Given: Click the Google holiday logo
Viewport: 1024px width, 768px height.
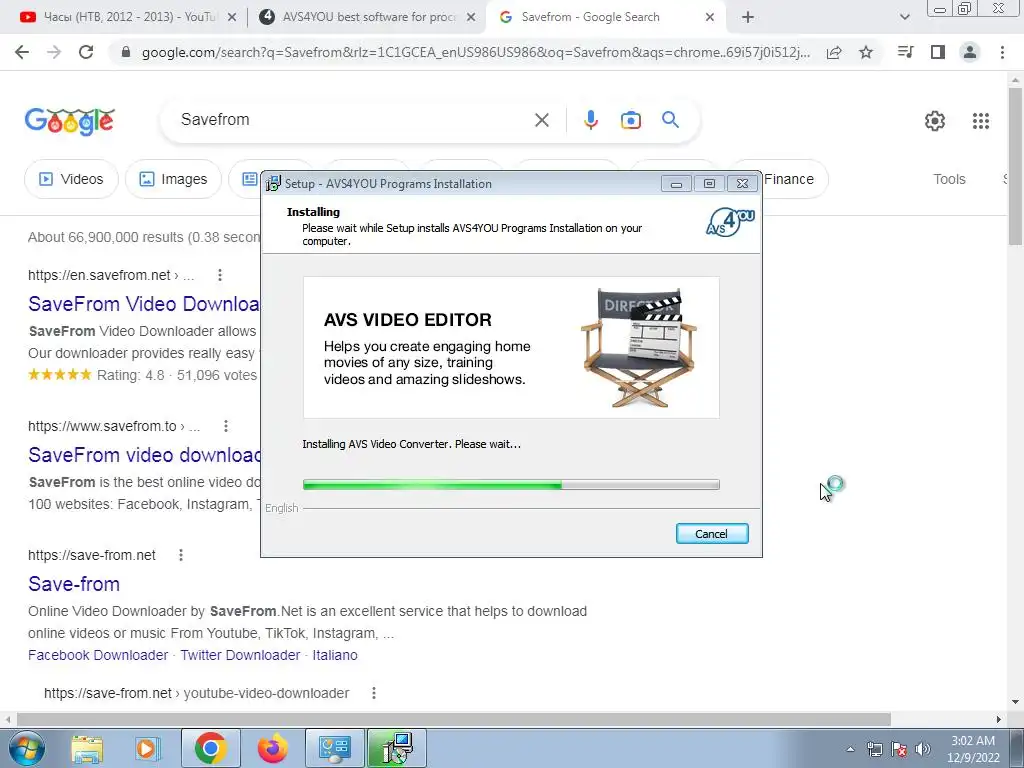Looking at the screenshot, I should pyautogui.click(x=70, y=121).
